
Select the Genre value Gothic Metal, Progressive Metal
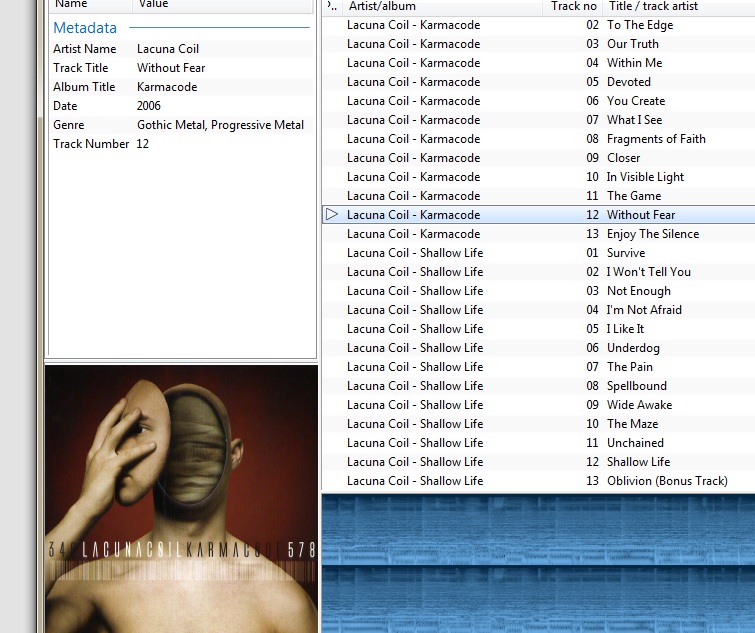coord(221,125)
